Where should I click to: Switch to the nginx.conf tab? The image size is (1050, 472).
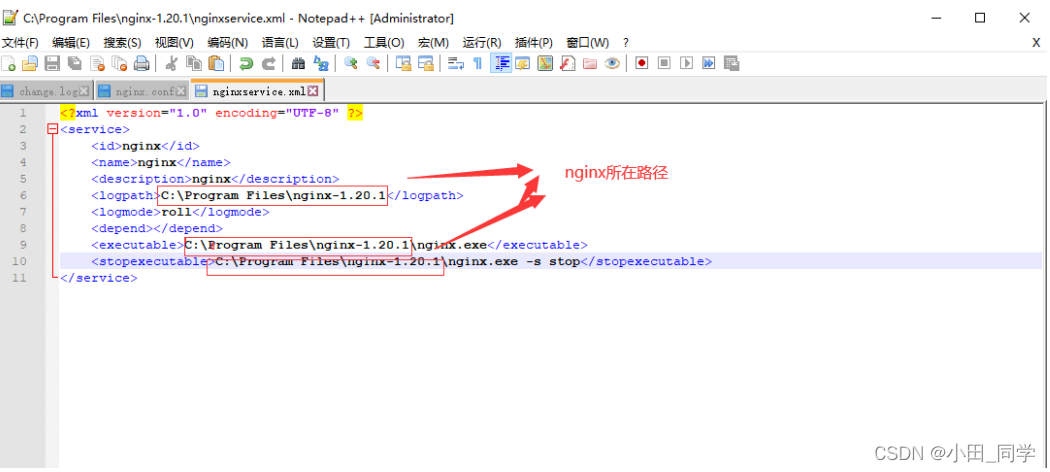tap(145, 91)
